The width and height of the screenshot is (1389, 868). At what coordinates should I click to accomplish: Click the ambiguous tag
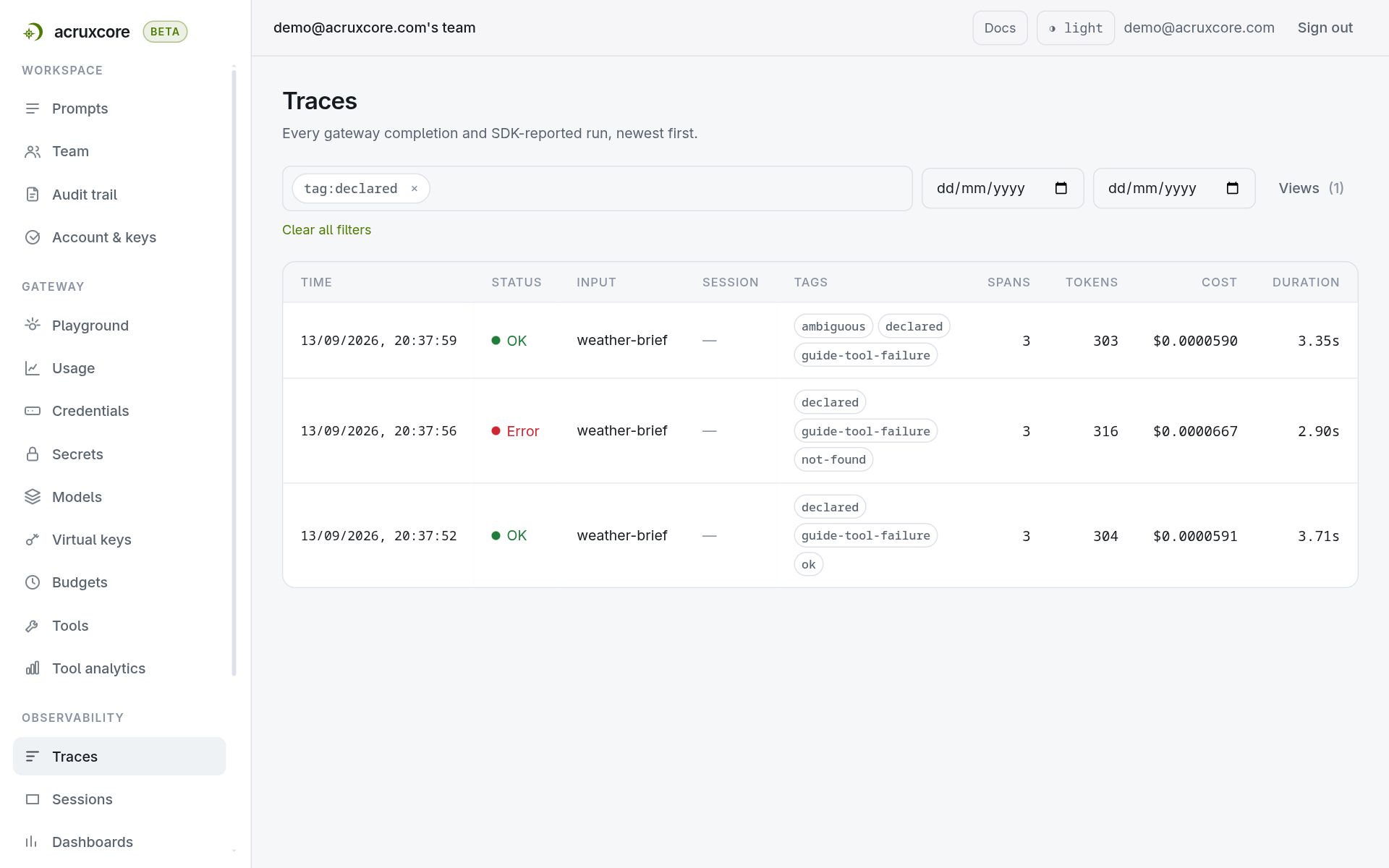833,326
